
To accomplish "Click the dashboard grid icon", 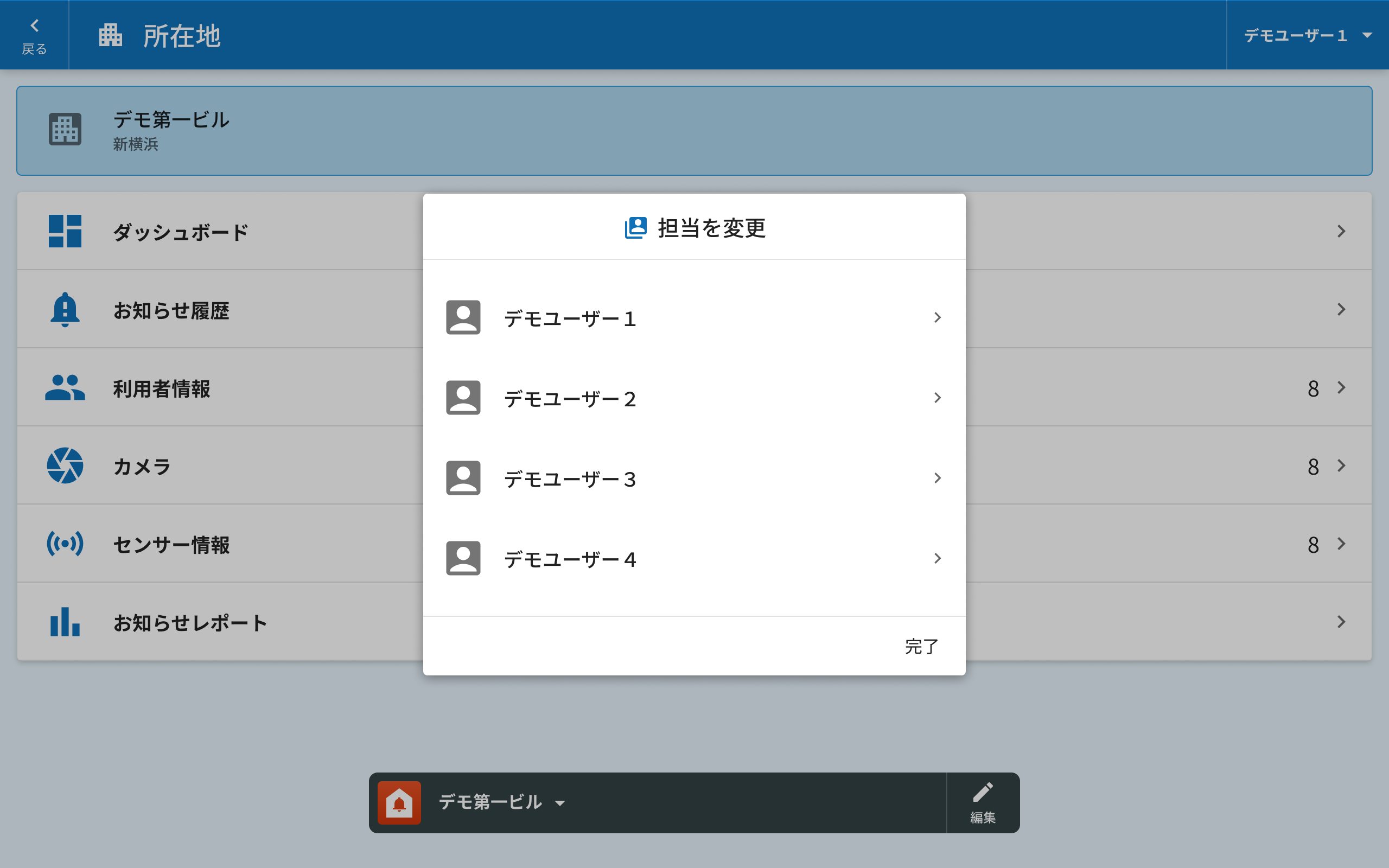I will (x=65, y=231).
